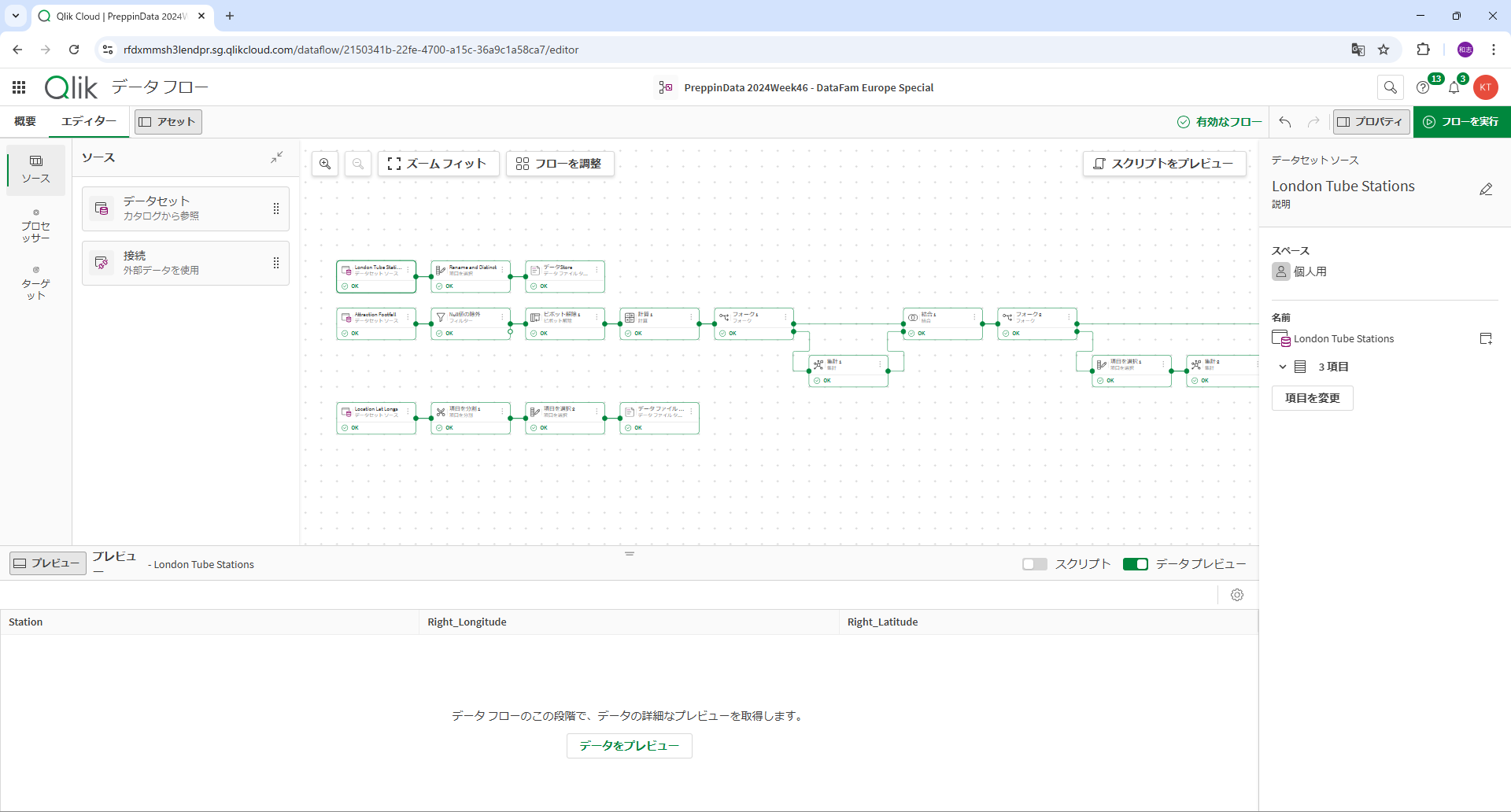This screenshot has height=812, width=1511.
Task: Select the ピボット解除1 node
Action: tap(565, 323)
